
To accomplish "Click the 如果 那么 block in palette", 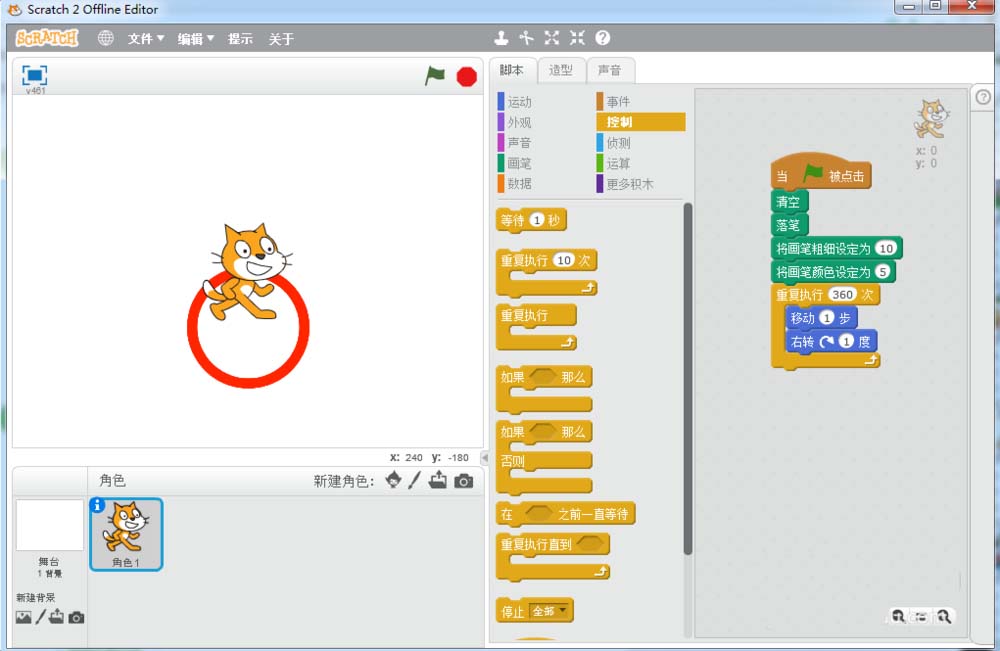I will click(544, 389).
